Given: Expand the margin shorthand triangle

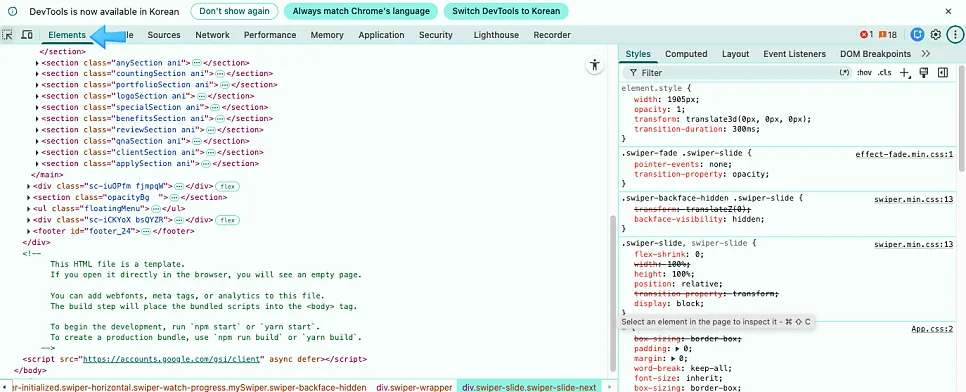Looking at the screenshot, I should (x=674, y=358).
